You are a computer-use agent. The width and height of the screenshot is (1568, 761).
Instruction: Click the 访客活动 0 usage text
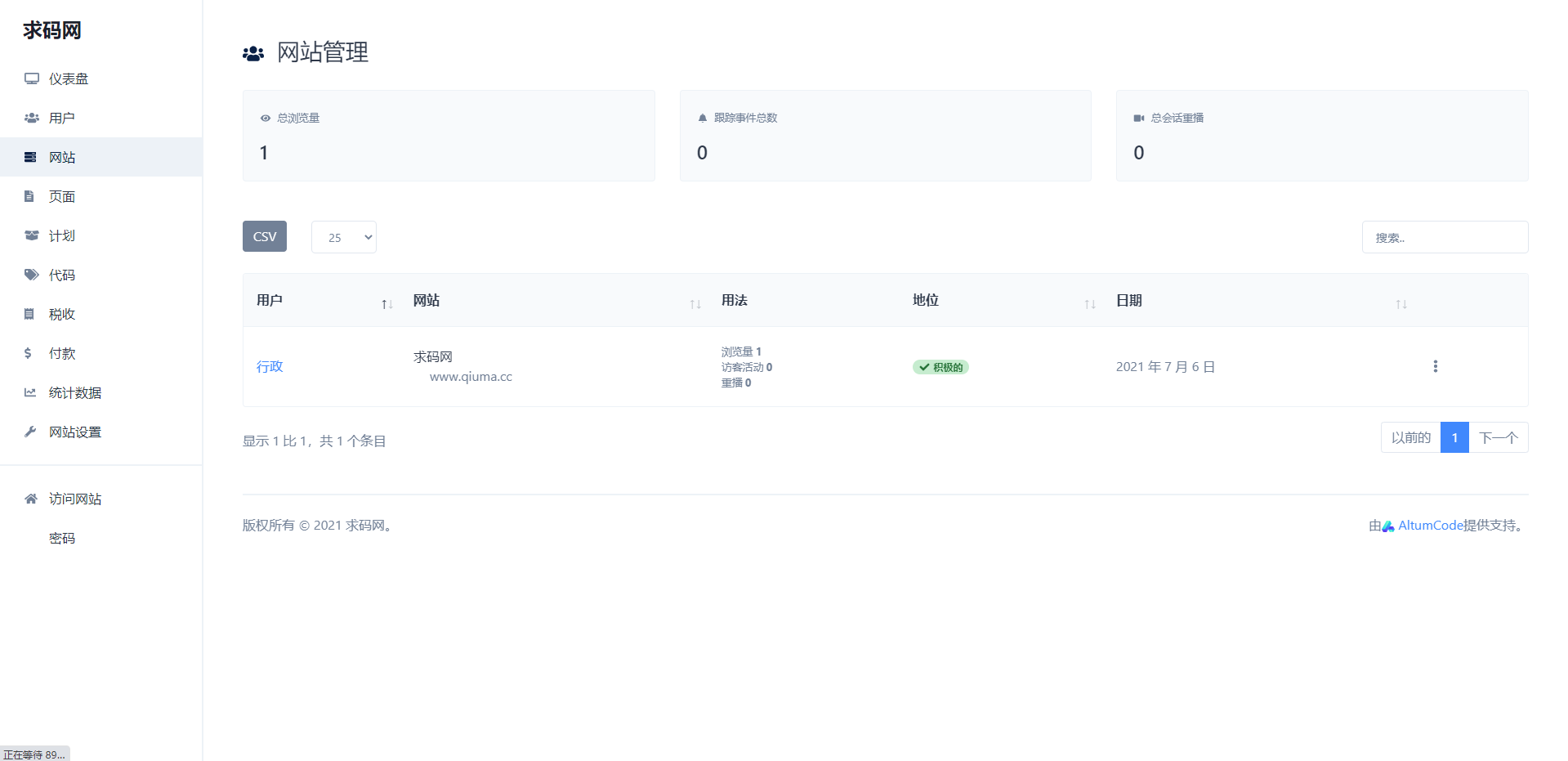pos(747,367)
